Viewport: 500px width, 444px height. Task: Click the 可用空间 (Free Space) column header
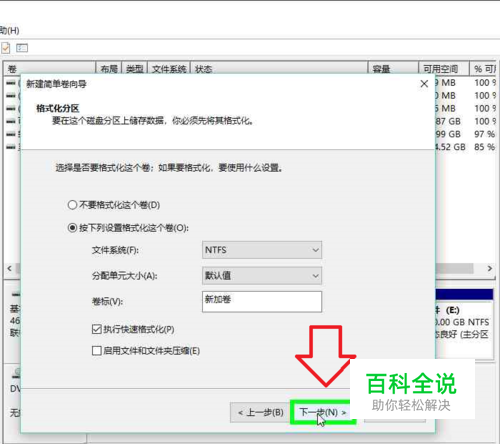tap(444, 69)
